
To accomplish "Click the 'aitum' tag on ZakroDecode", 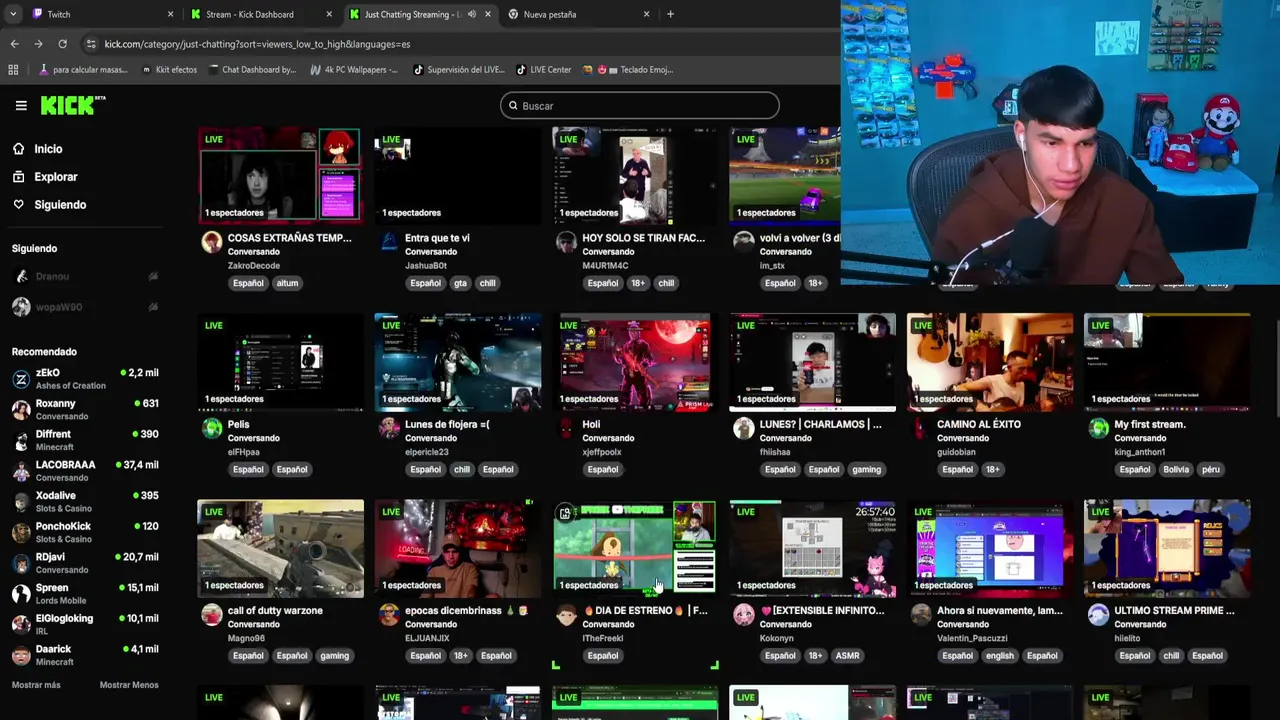I will click(x=288, y=283).
